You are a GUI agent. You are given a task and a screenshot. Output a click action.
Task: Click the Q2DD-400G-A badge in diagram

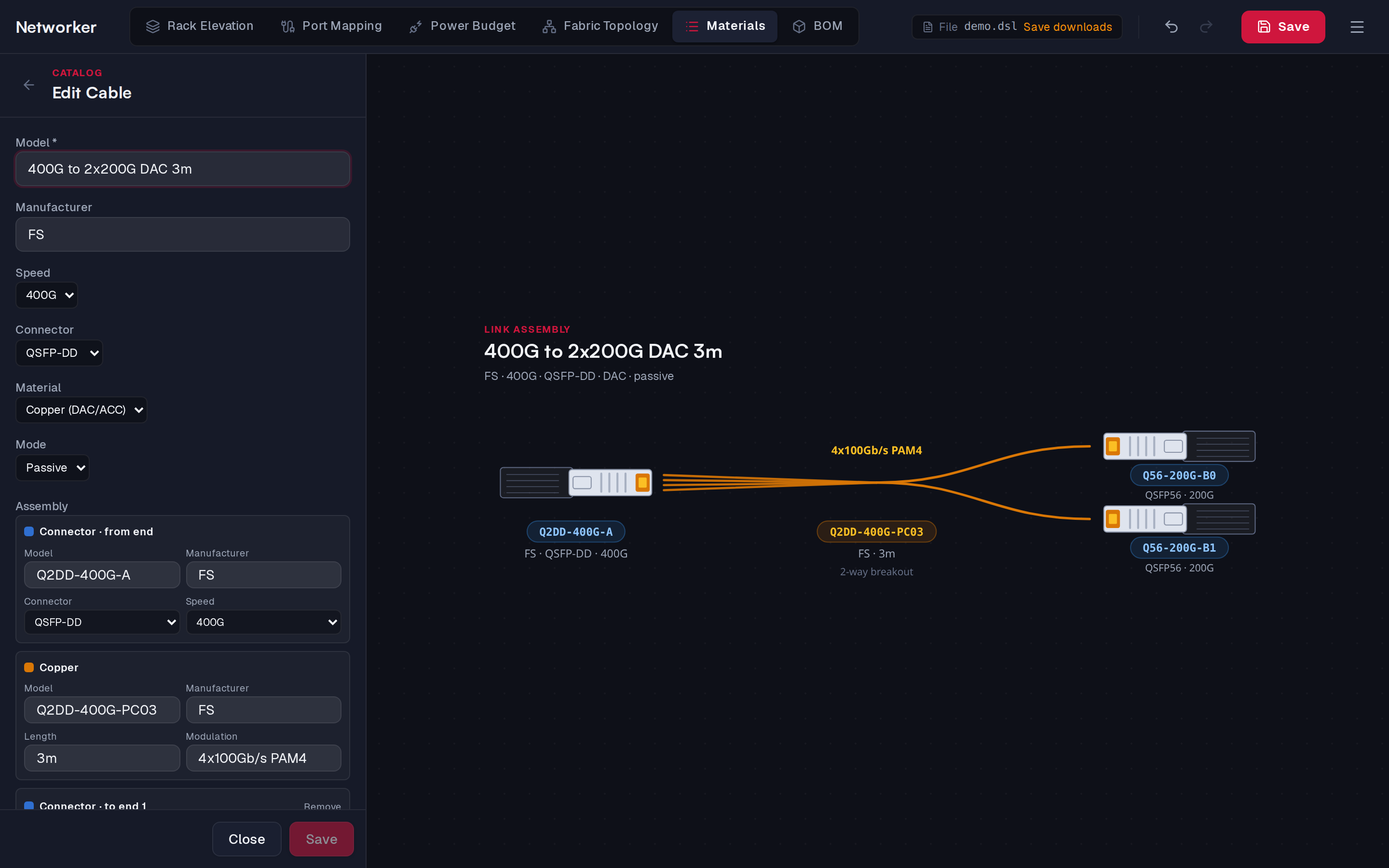[576, 531]
